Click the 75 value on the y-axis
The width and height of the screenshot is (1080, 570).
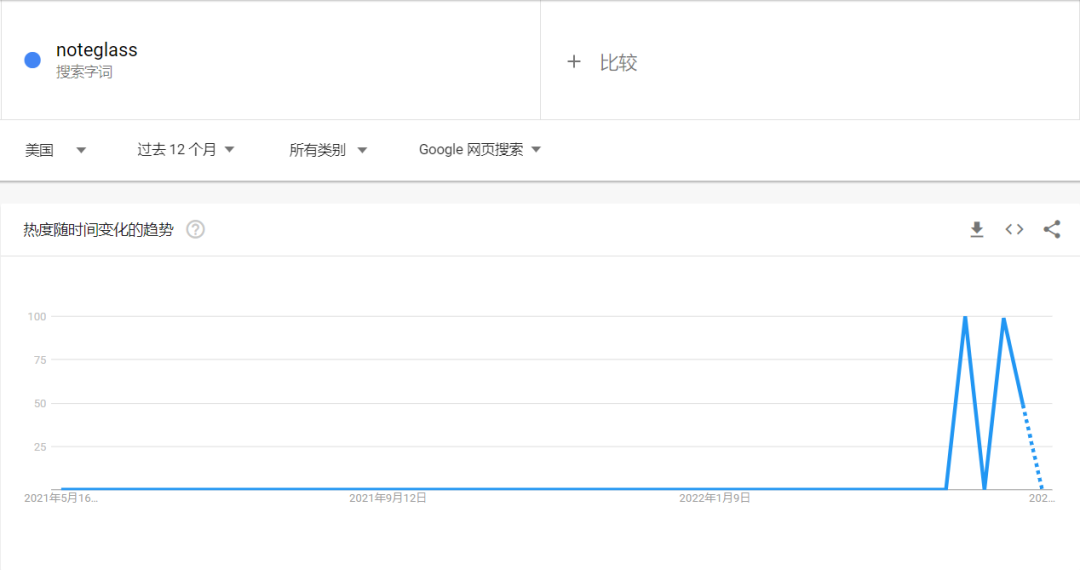pos(40,360)
